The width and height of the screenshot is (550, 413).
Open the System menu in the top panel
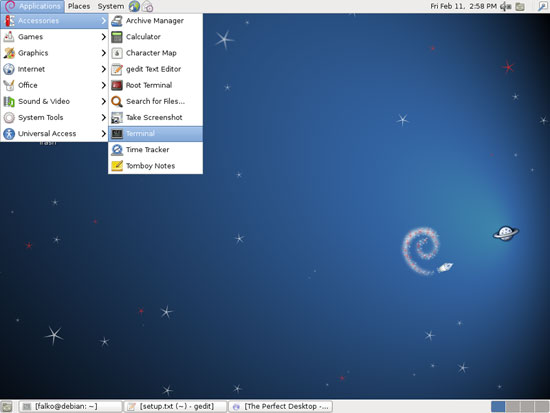(110, 6)
